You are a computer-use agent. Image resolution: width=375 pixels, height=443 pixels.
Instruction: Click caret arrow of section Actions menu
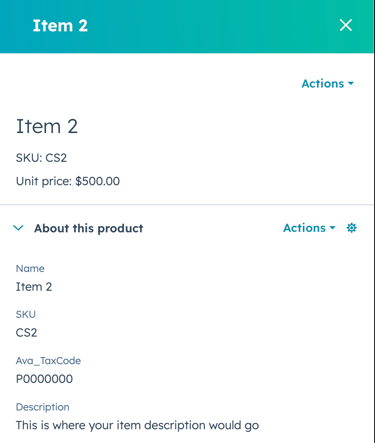tap(332, 228)
